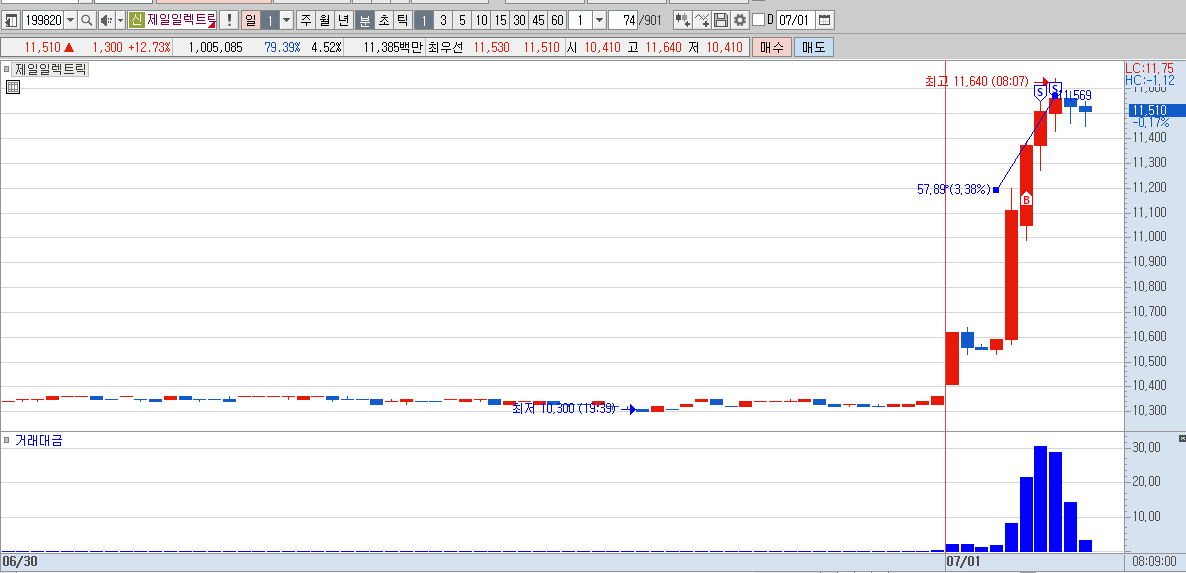Select the 분 minute chart mode
The image size is (1186, 573).
pyautogui.click(x=365, y=20)
